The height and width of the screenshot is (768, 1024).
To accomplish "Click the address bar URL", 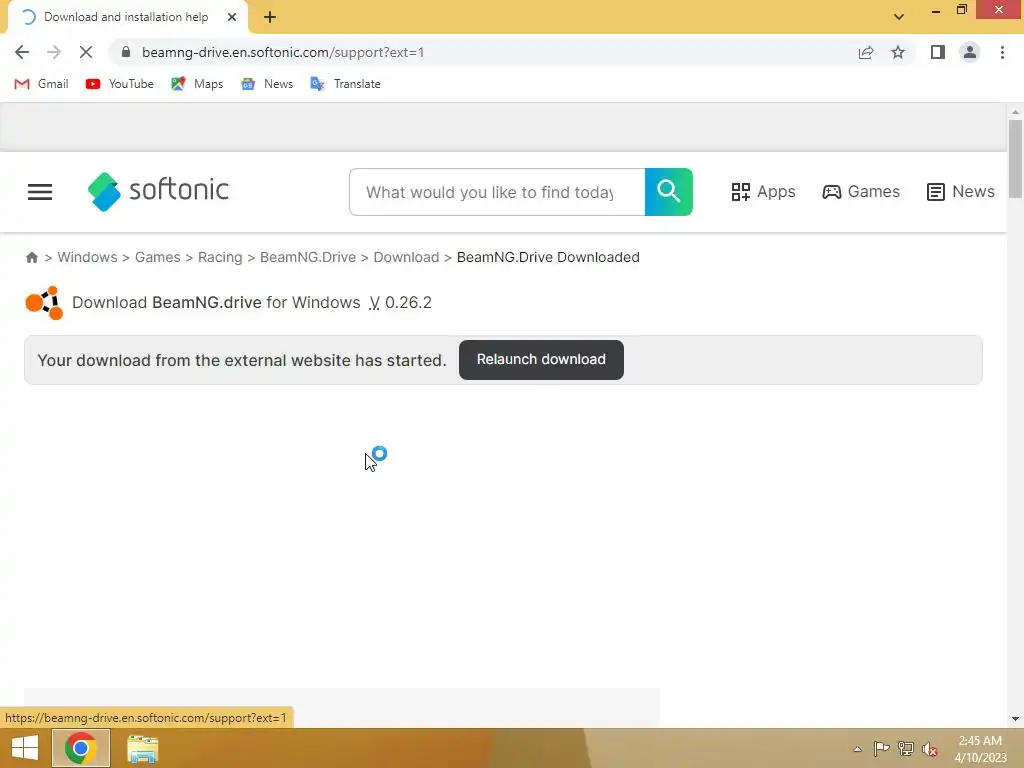I will 283,52.
